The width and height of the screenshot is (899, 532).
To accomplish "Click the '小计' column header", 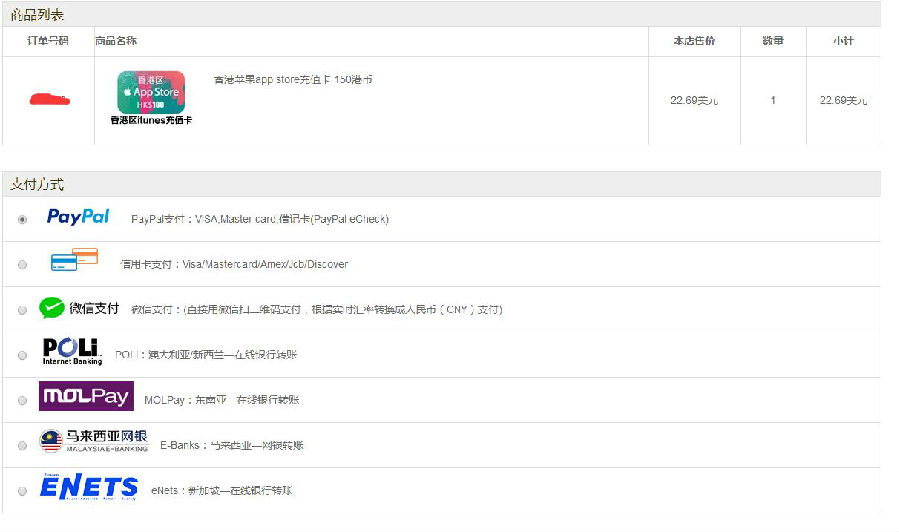I will click(843, 41).
